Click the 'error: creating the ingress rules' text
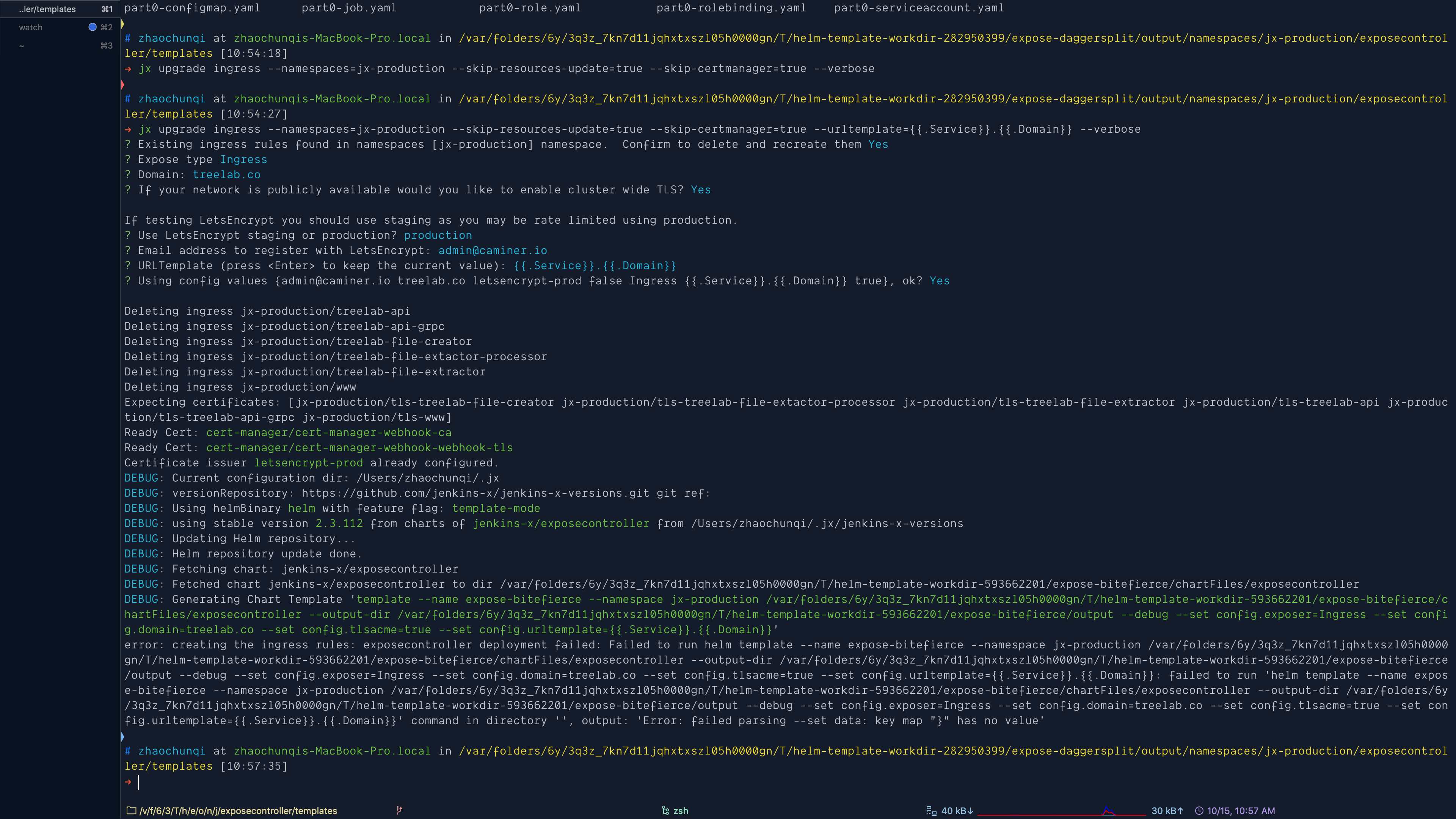This screenshot has height=819, width=1456. click(x=240, y=644)
